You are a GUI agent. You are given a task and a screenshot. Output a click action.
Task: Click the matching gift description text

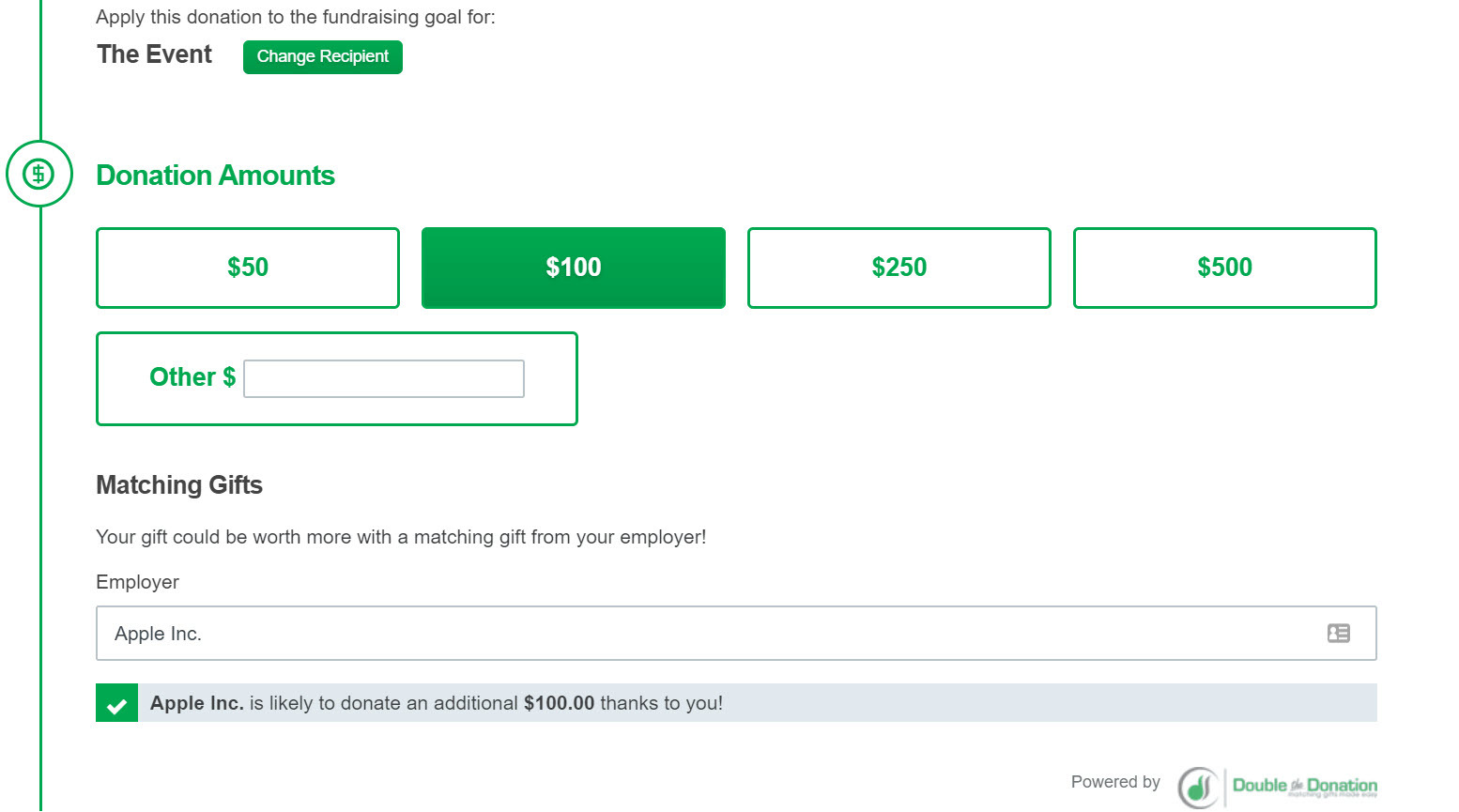click(401, 537)
